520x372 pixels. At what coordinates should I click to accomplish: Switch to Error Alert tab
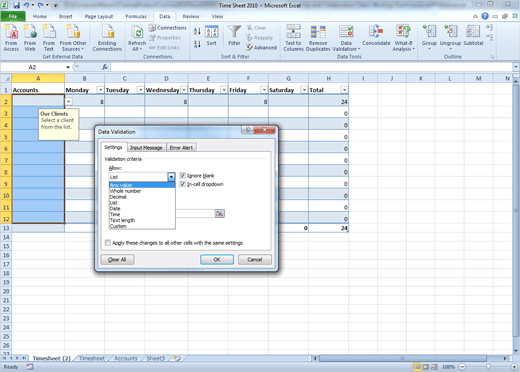point(181,148)
